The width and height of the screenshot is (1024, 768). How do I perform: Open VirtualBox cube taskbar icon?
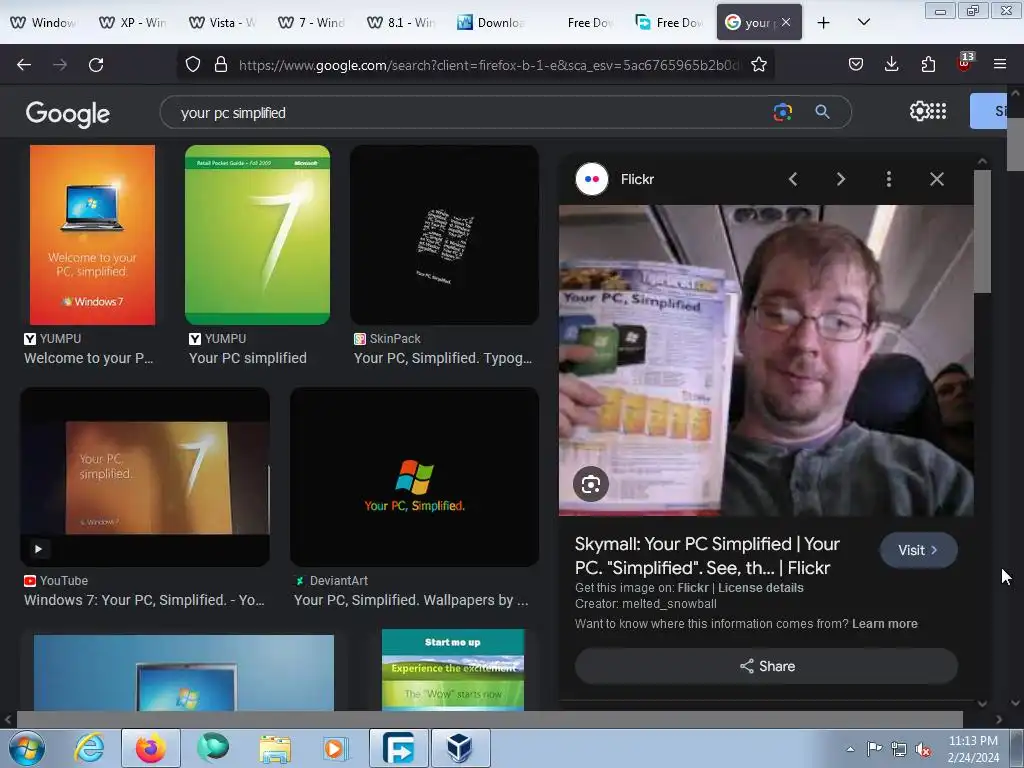tap(460, 748)
